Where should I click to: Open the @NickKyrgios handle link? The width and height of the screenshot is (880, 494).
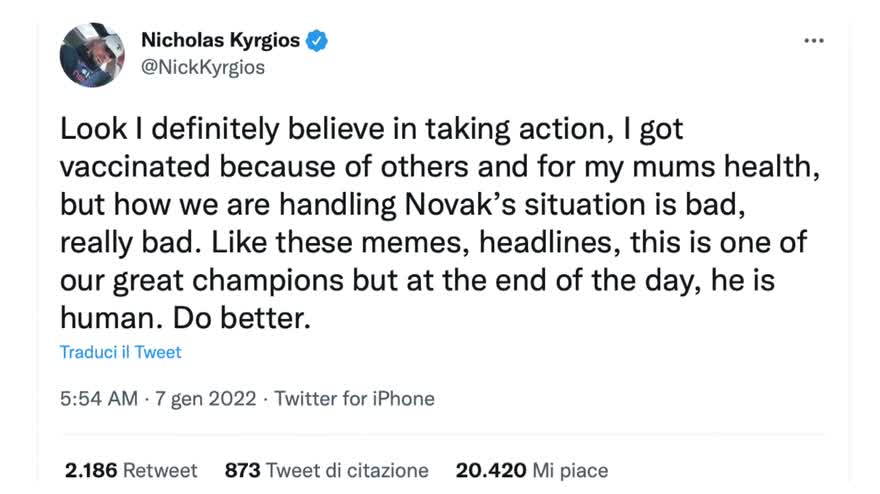click(x=203, y=67)
